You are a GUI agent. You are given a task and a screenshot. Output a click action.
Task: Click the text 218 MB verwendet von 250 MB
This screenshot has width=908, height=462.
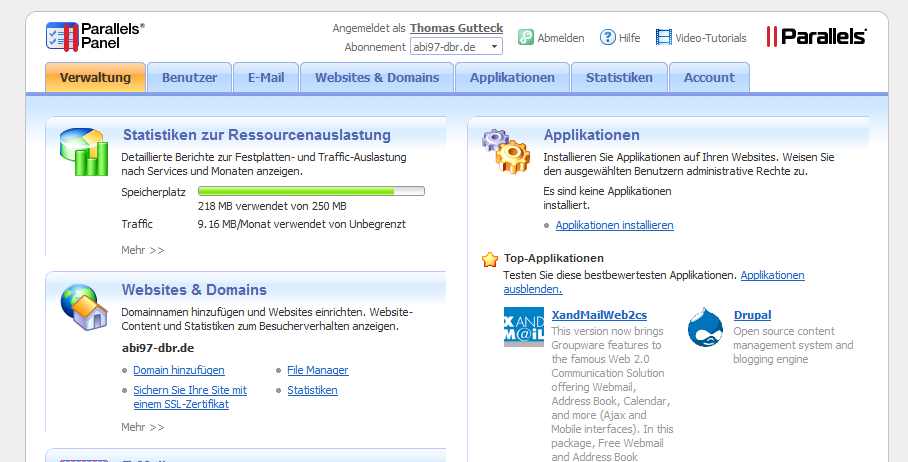pos(272,206)
